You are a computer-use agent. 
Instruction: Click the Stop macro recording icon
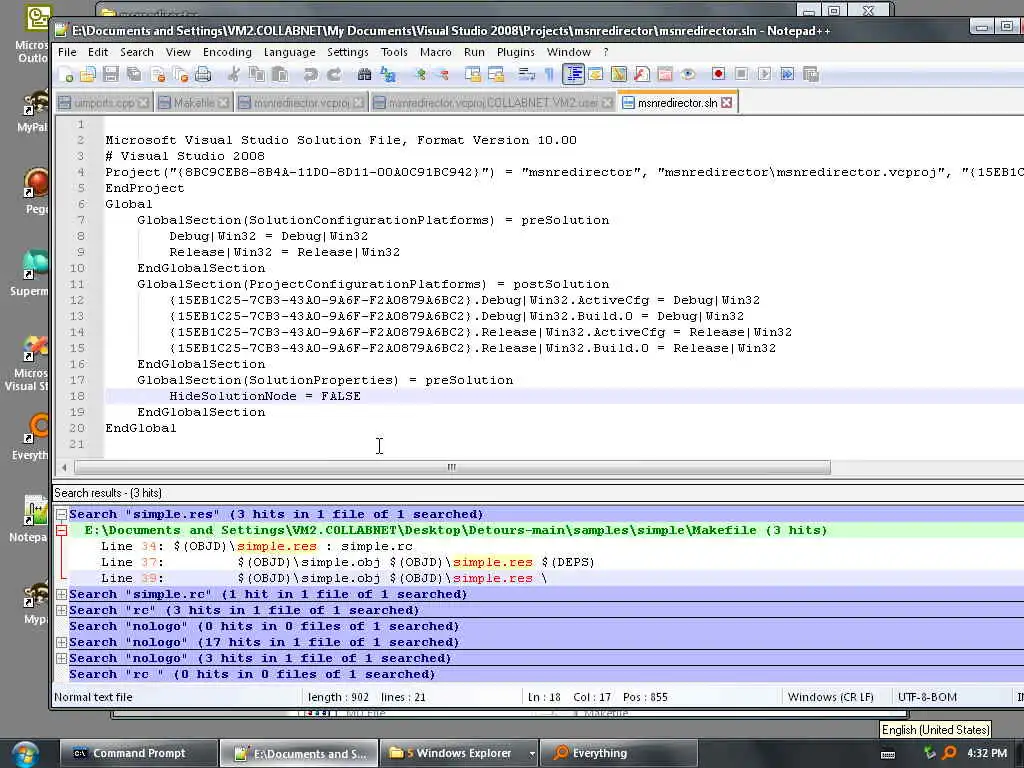pos(741,74)
